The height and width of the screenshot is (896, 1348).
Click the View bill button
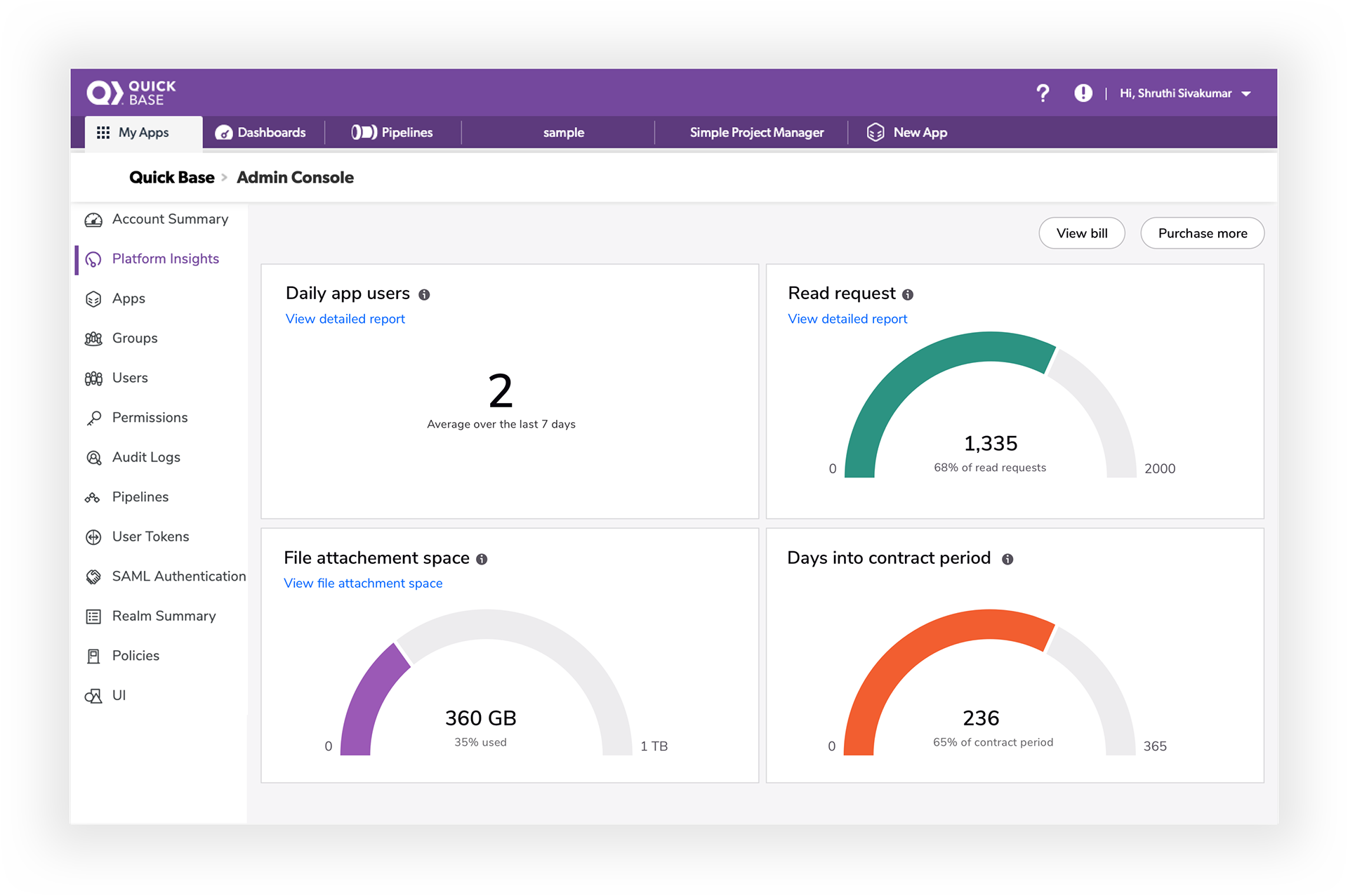point(1082,233)
